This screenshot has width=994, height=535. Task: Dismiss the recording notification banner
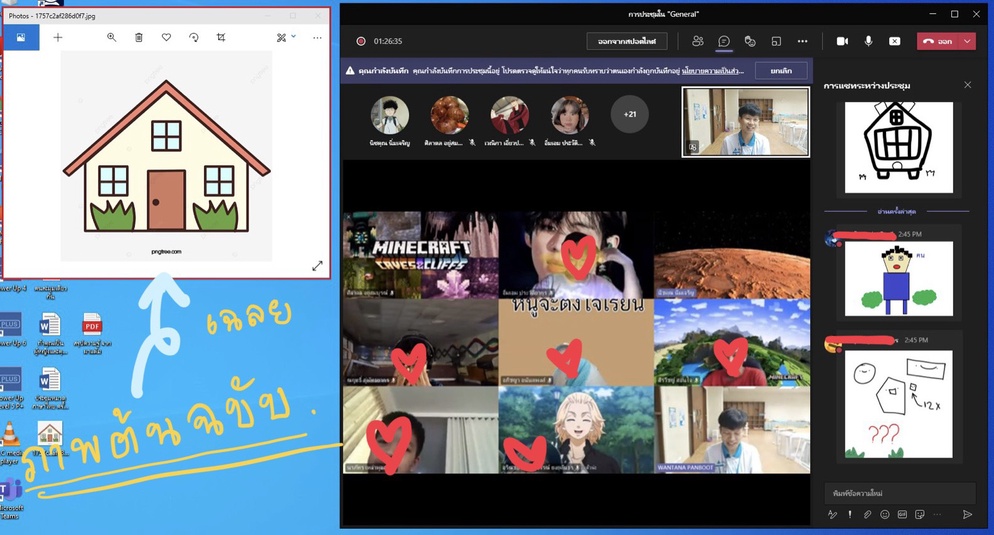(x=781, y=71)
